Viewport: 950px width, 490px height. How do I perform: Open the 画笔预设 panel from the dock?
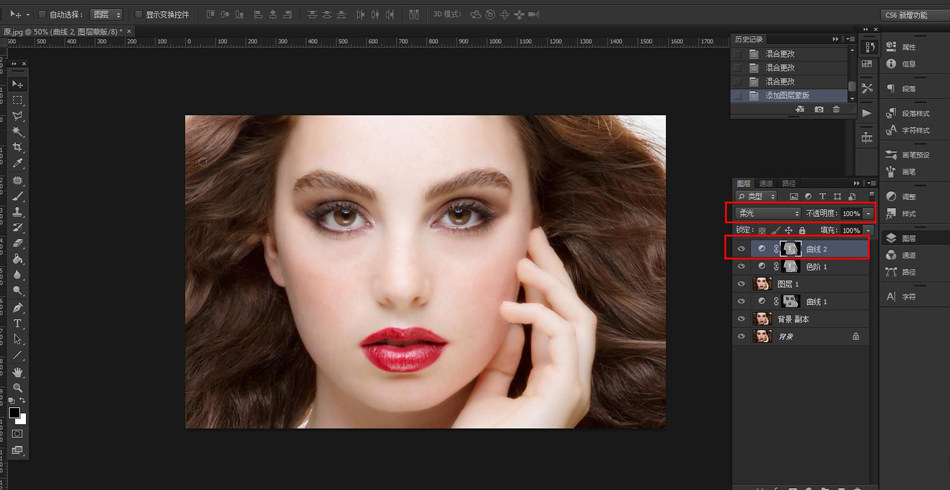click(909, 155)
